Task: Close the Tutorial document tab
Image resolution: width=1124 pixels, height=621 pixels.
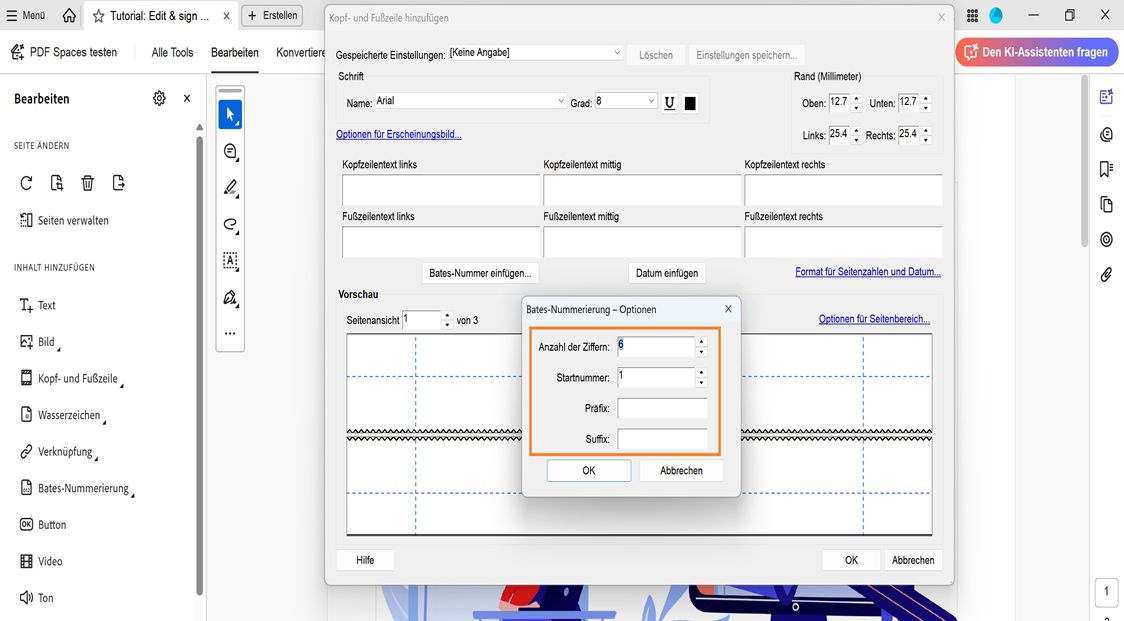Action: pos(227,16)
